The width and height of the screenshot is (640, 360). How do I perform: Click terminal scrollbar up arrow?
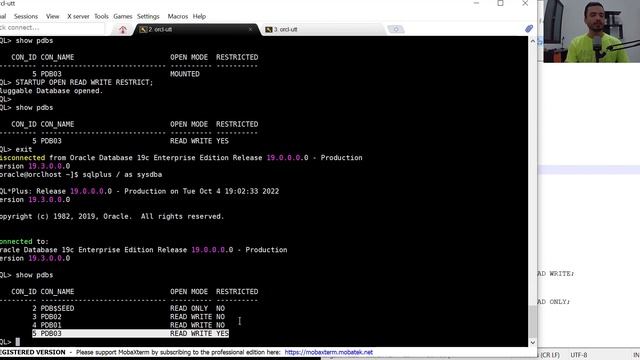[x=533, y=41]
